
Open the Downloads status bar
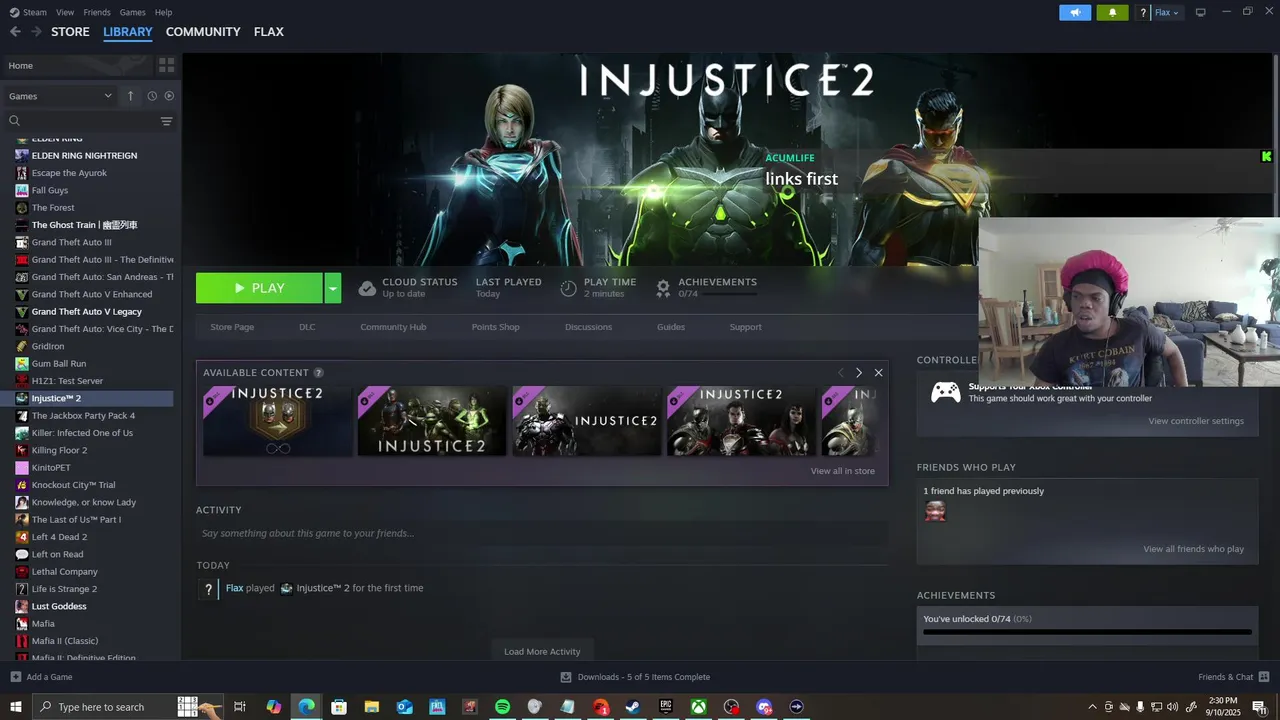635,677
